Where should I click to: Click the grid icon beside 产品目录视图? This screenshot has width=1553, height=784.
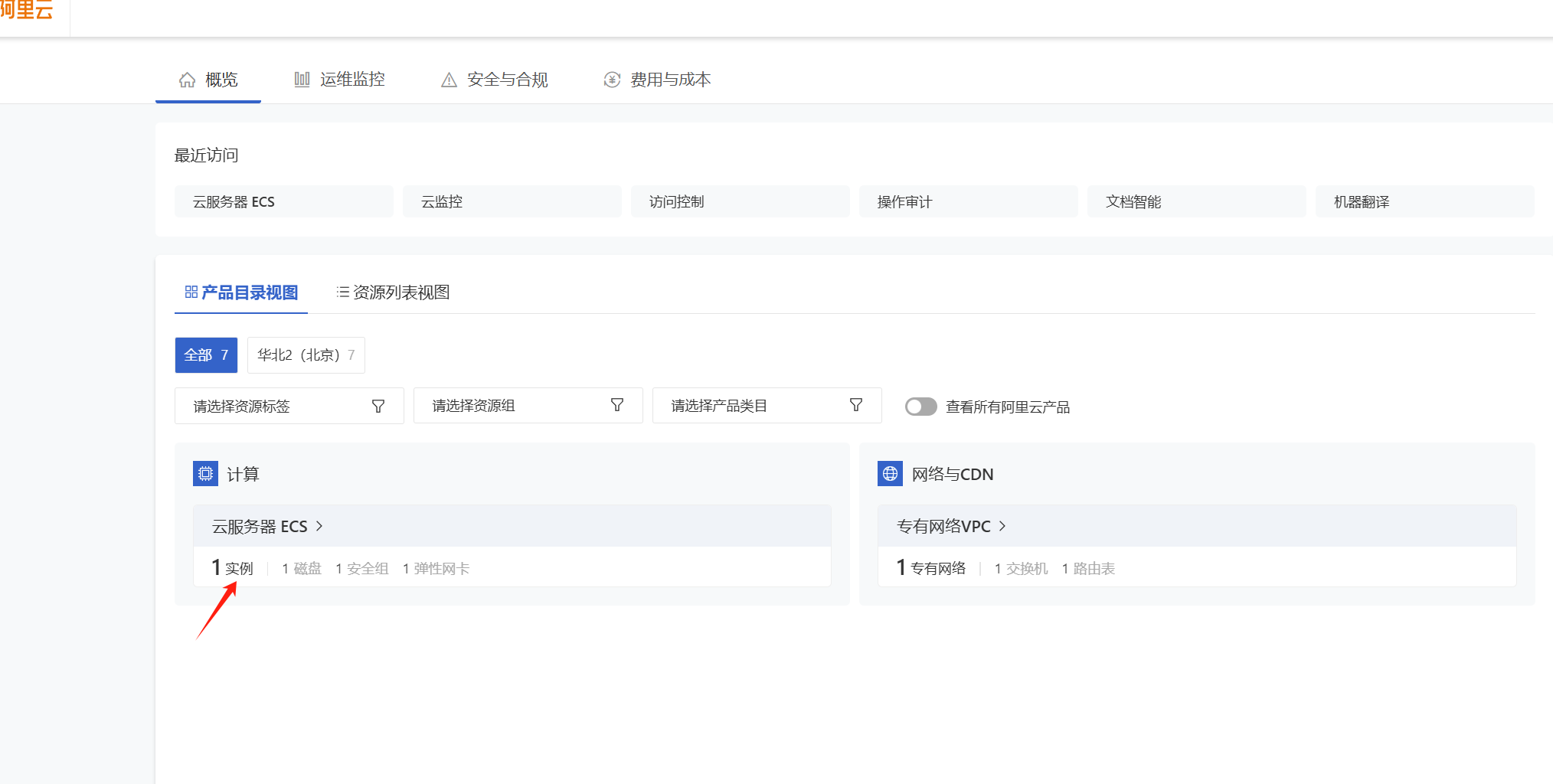[x=191, y=292]
